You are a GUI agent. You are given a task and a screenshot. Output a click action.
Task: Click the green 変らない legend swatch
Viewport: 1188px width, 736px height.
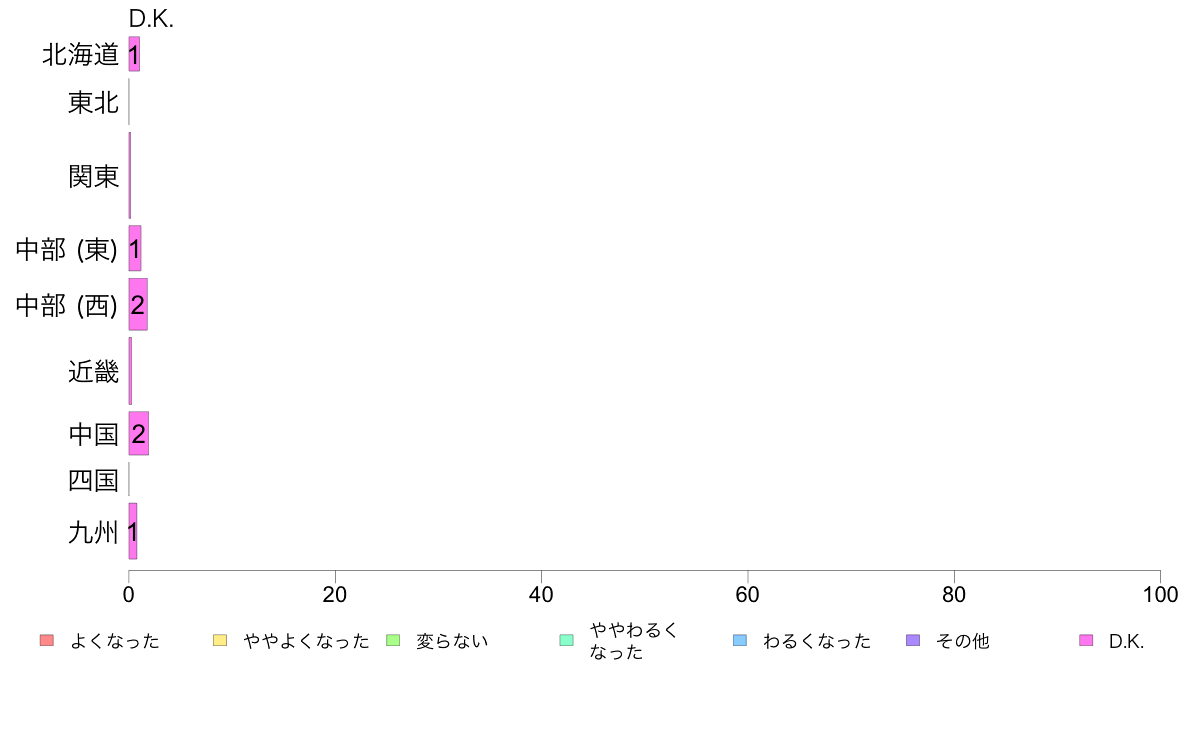tap(393, 640)
